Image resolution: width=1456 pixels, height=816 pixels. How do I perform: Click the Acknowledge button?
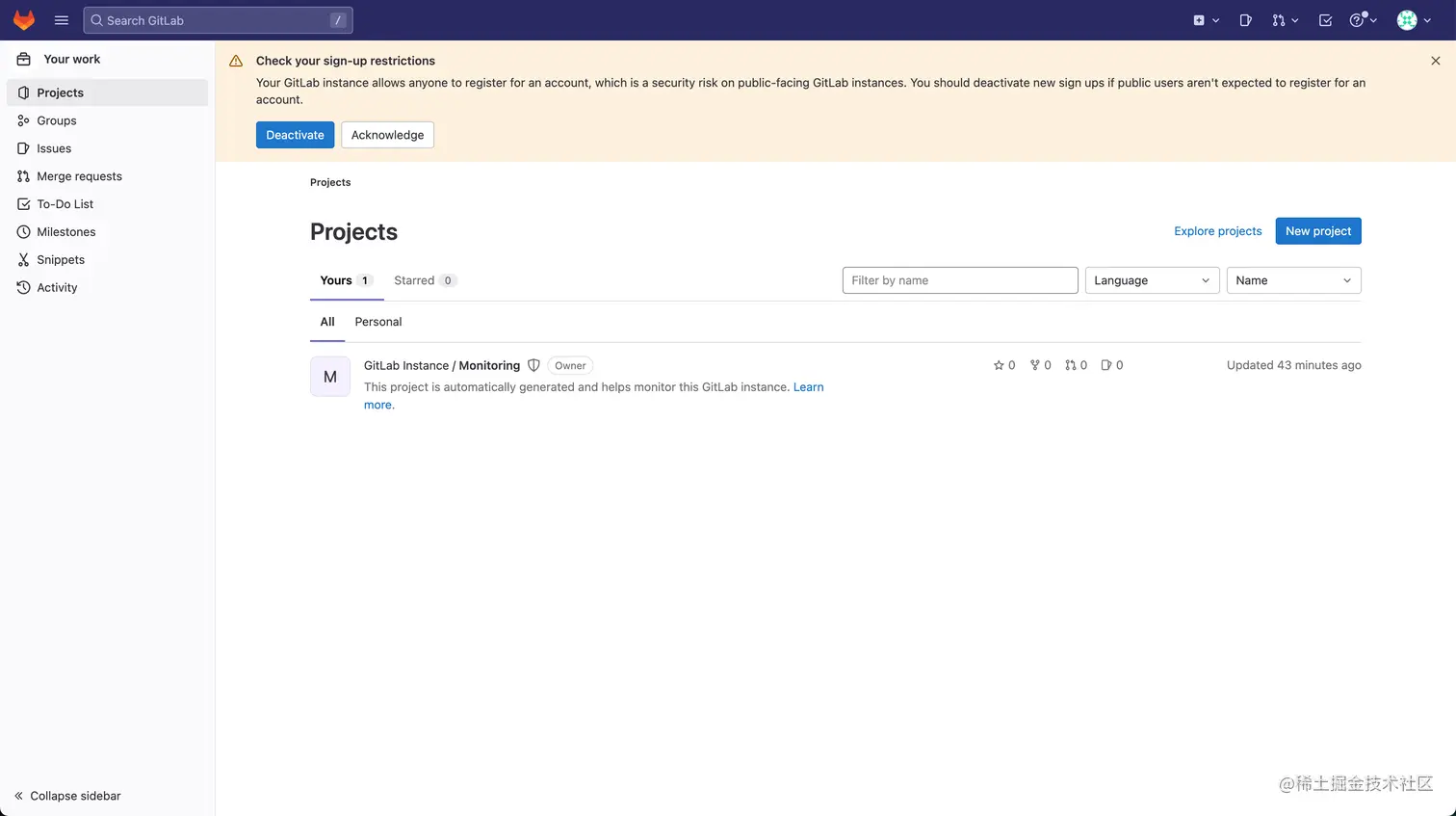pyautogui.click(x=387, y=135)
